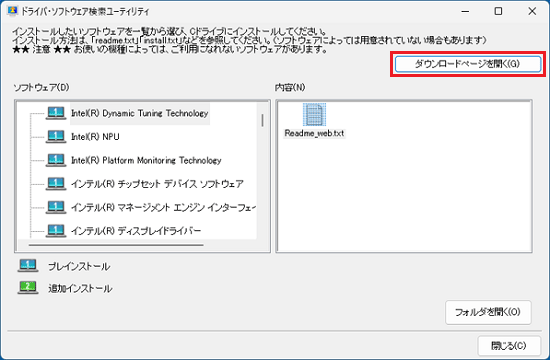The width and height of the screenshot is (550, 360).
Task: Click the インテル(R) ディスプレイドライバー icon
Action: [x=56, y=231]
